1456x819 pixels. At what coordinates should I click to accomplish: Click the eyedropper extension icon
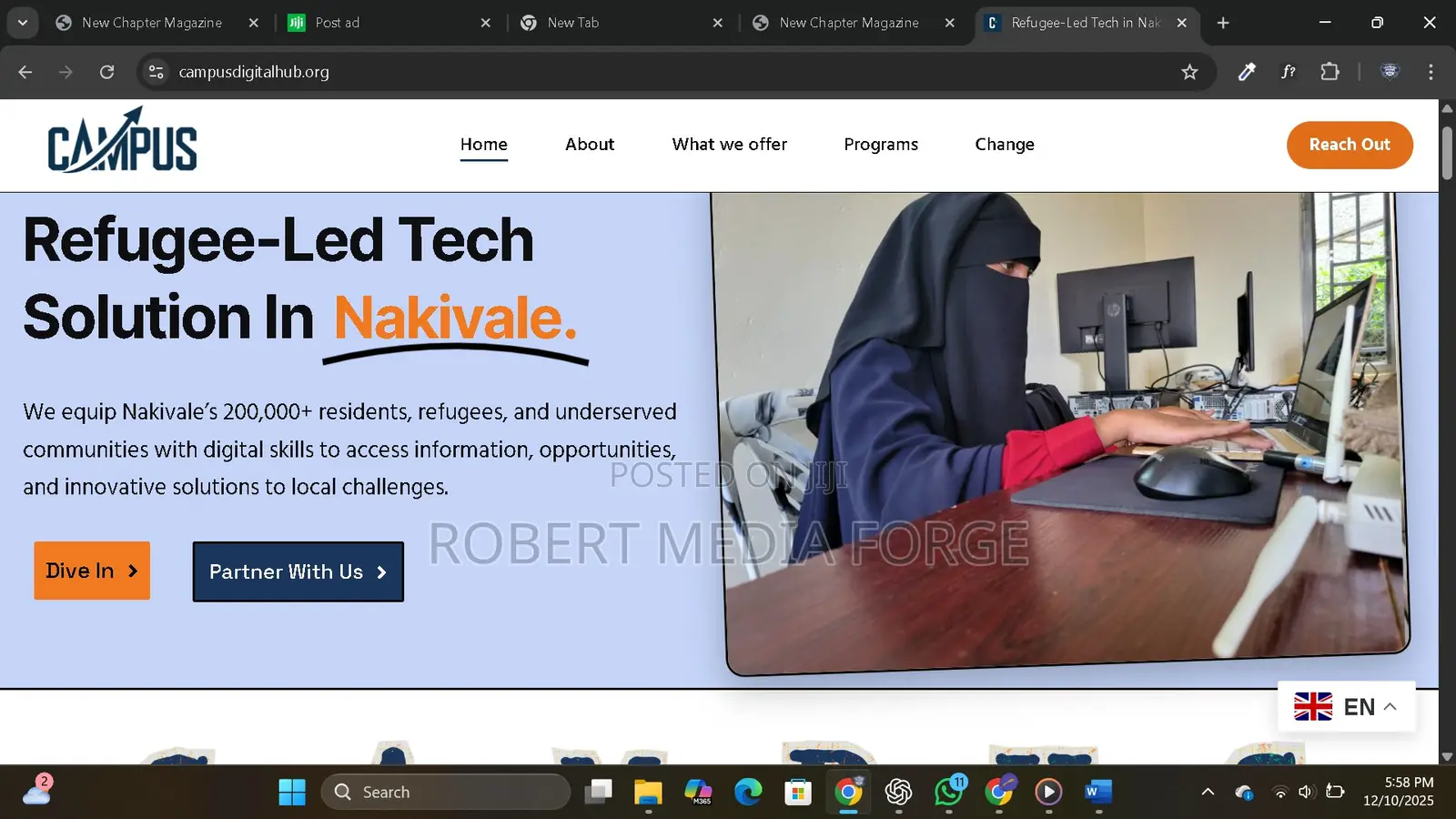[x=1246, y=72]
